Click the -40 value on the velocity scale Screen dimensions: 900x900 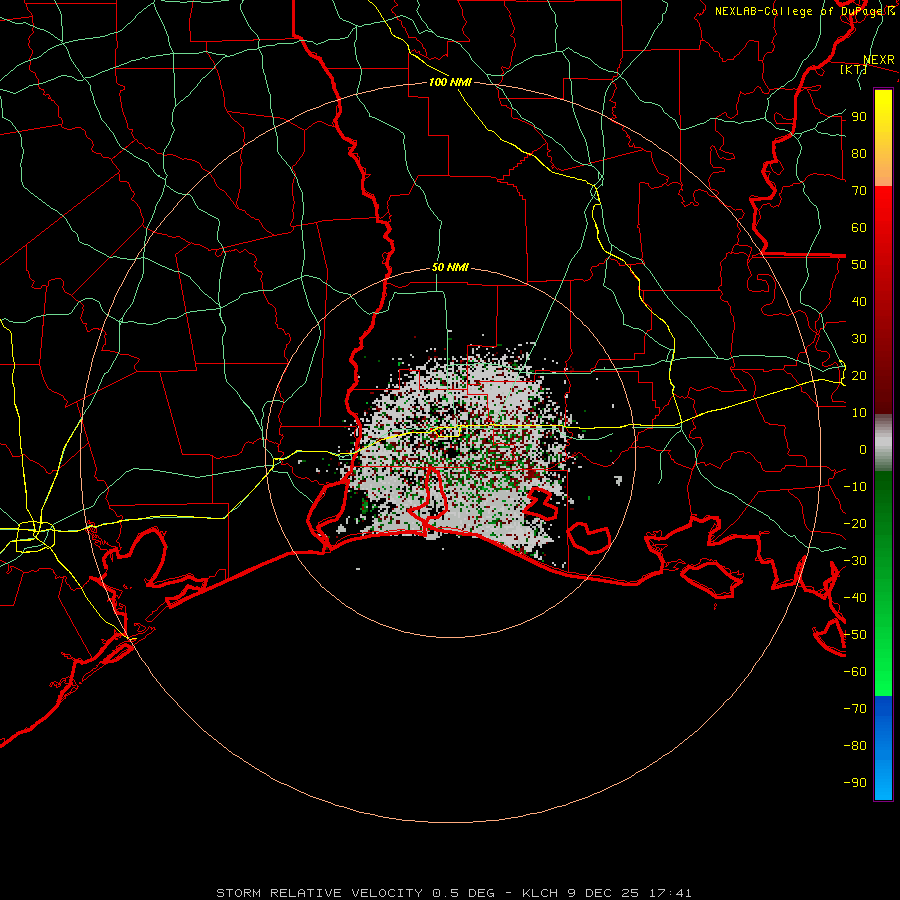855,598
